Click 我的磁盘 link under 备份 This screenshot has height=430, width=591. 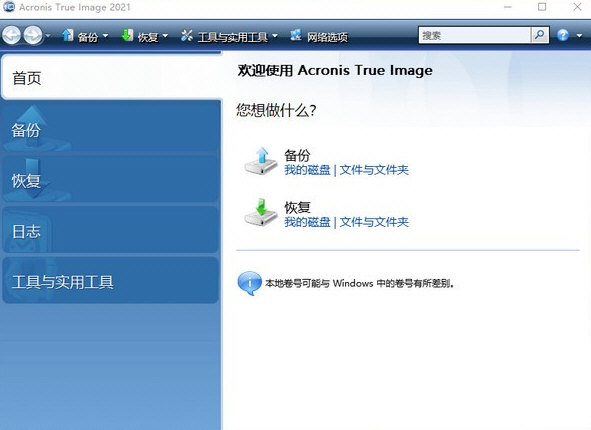(x=307, y=170)
